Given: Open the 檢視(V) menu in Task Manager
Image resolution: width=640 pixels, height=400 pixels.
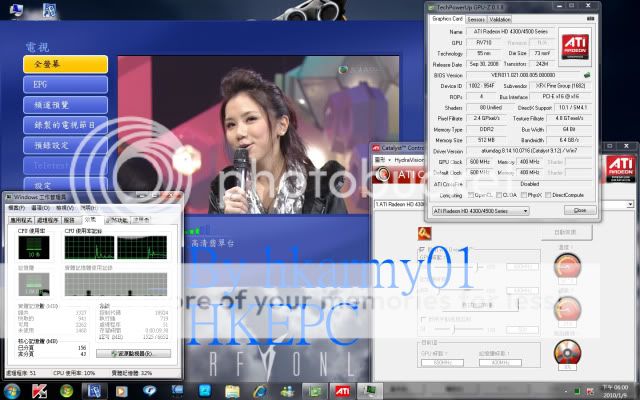Looking at the screenshot, I should 64,208.
